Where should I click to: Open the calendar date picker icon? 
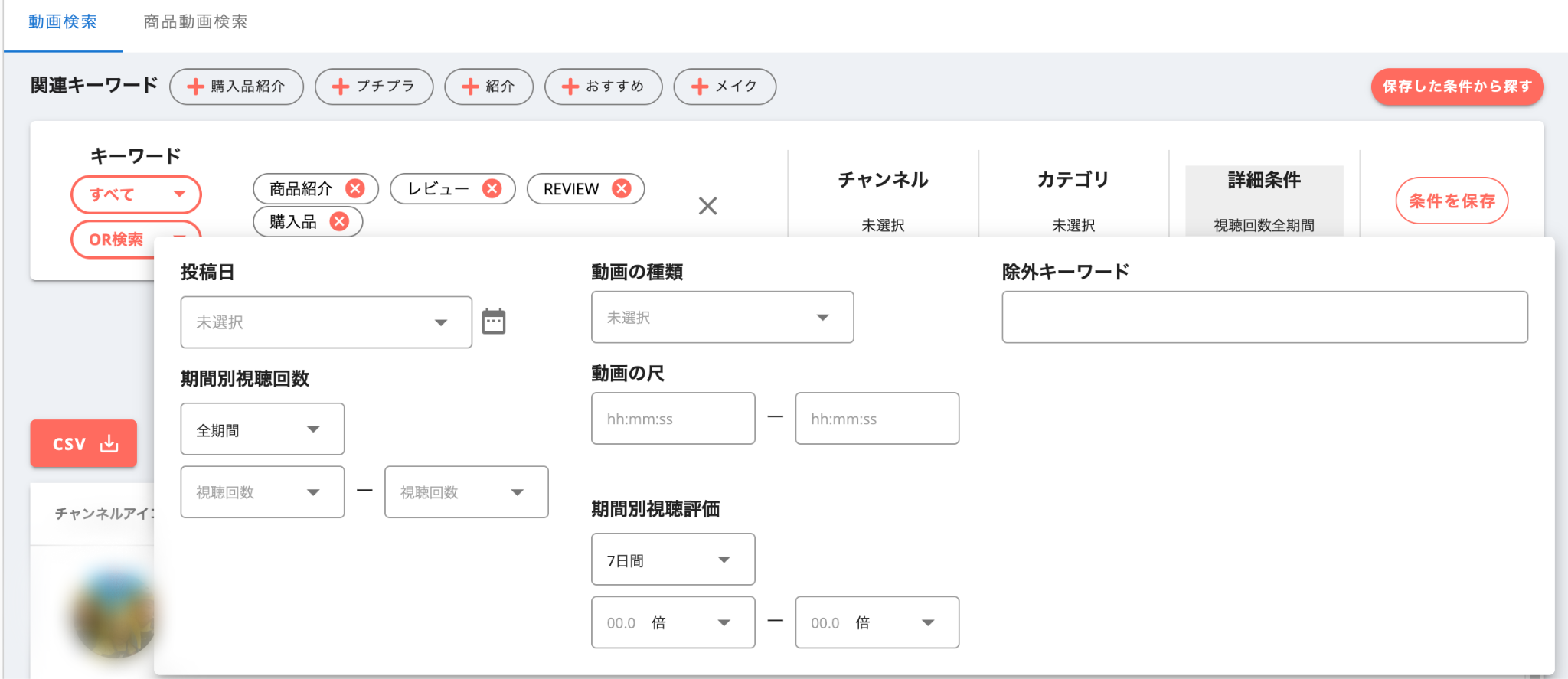click(493, 322)
